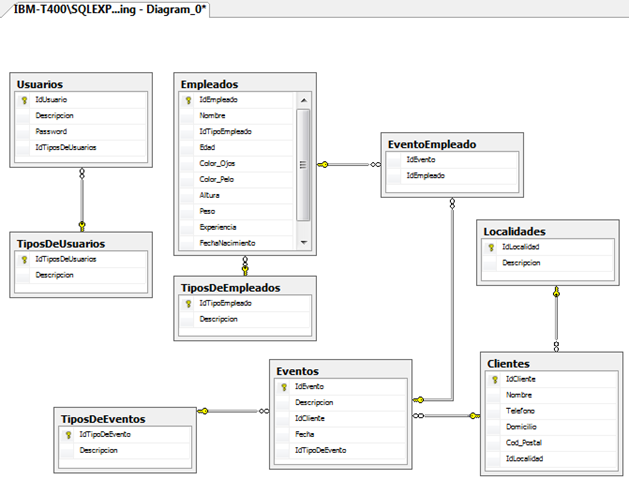Click the relationship line between Localidades and Clientes
The image size is (629, 480).
click(556, 319)
